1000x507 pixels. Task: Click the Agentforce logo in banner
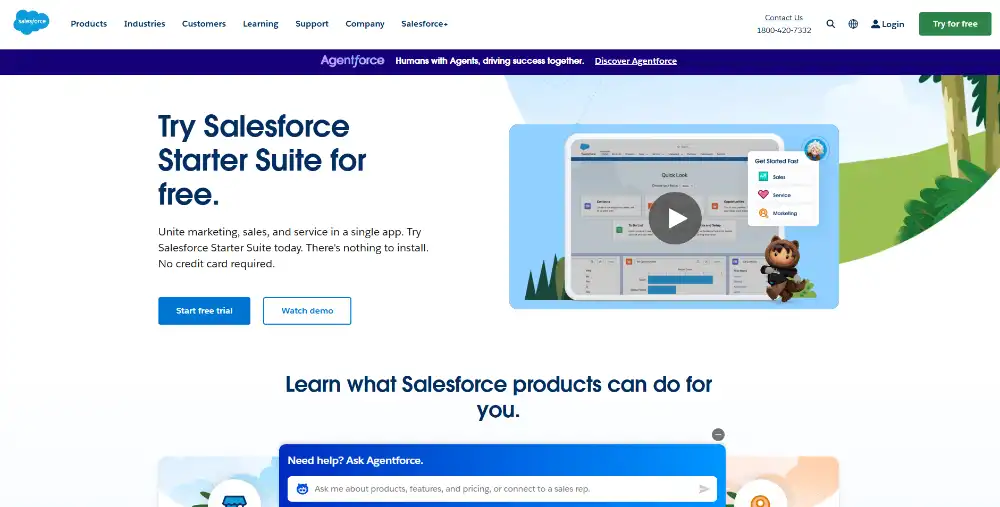[x=352, y=61]
